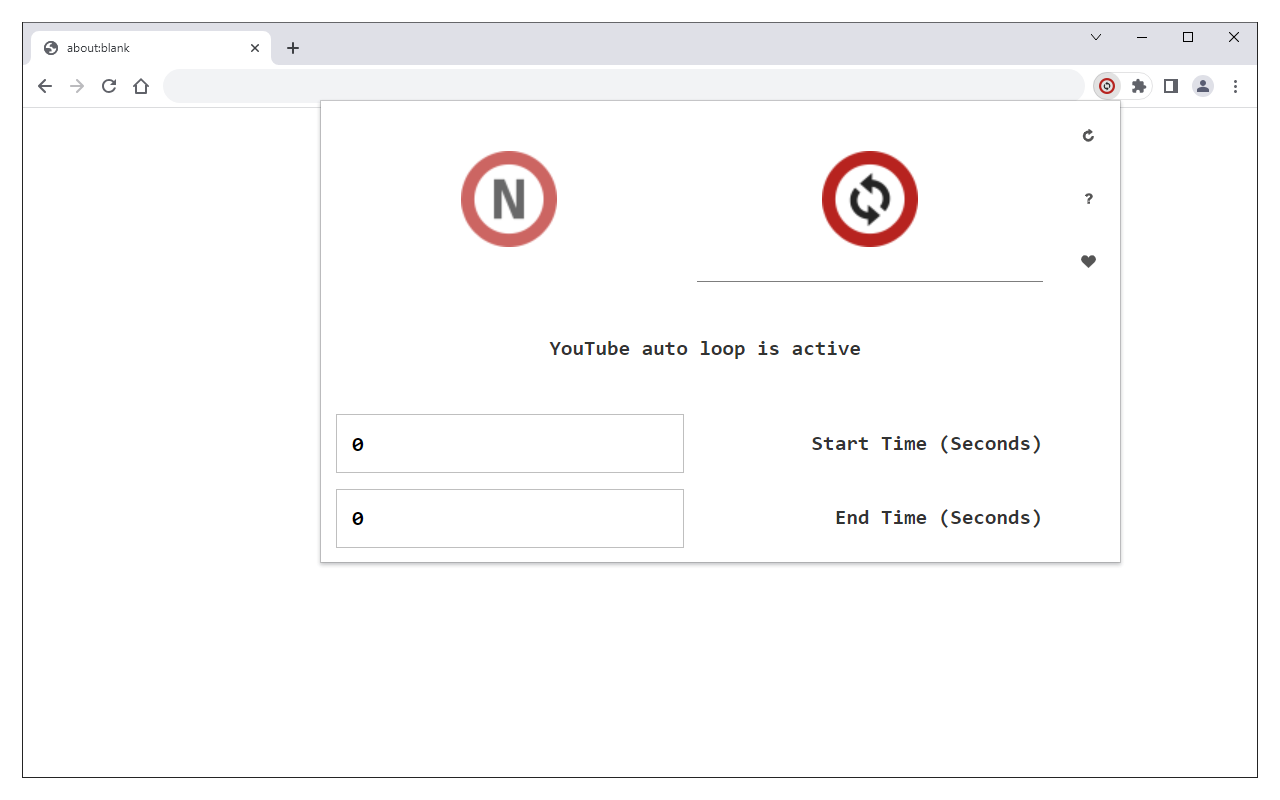This screenshot has width=1280, height=800.
Task: Click the End Time seconds field
Action: tap(509, 518)
